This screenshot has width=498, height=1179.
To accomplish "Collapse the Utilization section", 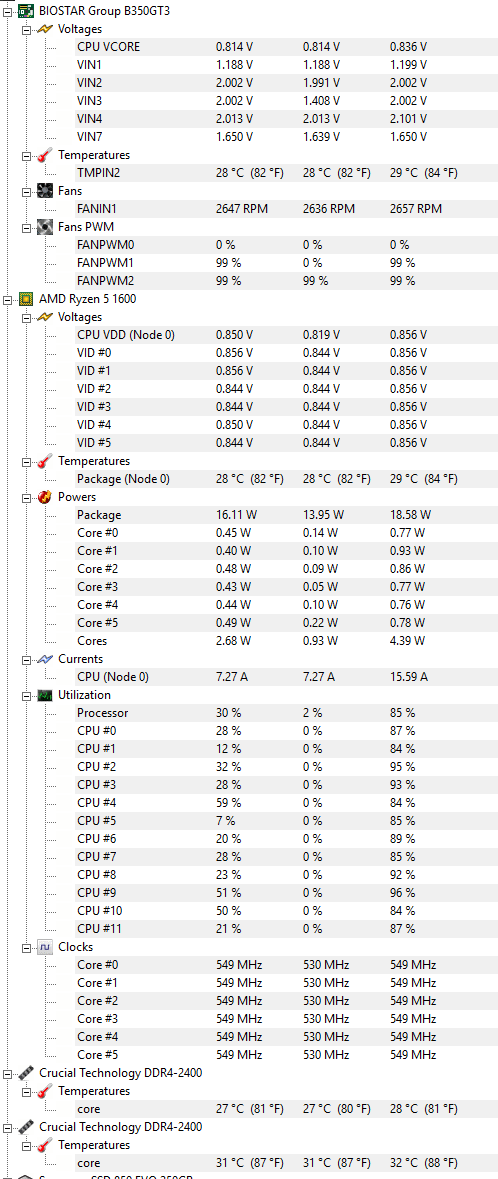I will [x=27, y=696].
